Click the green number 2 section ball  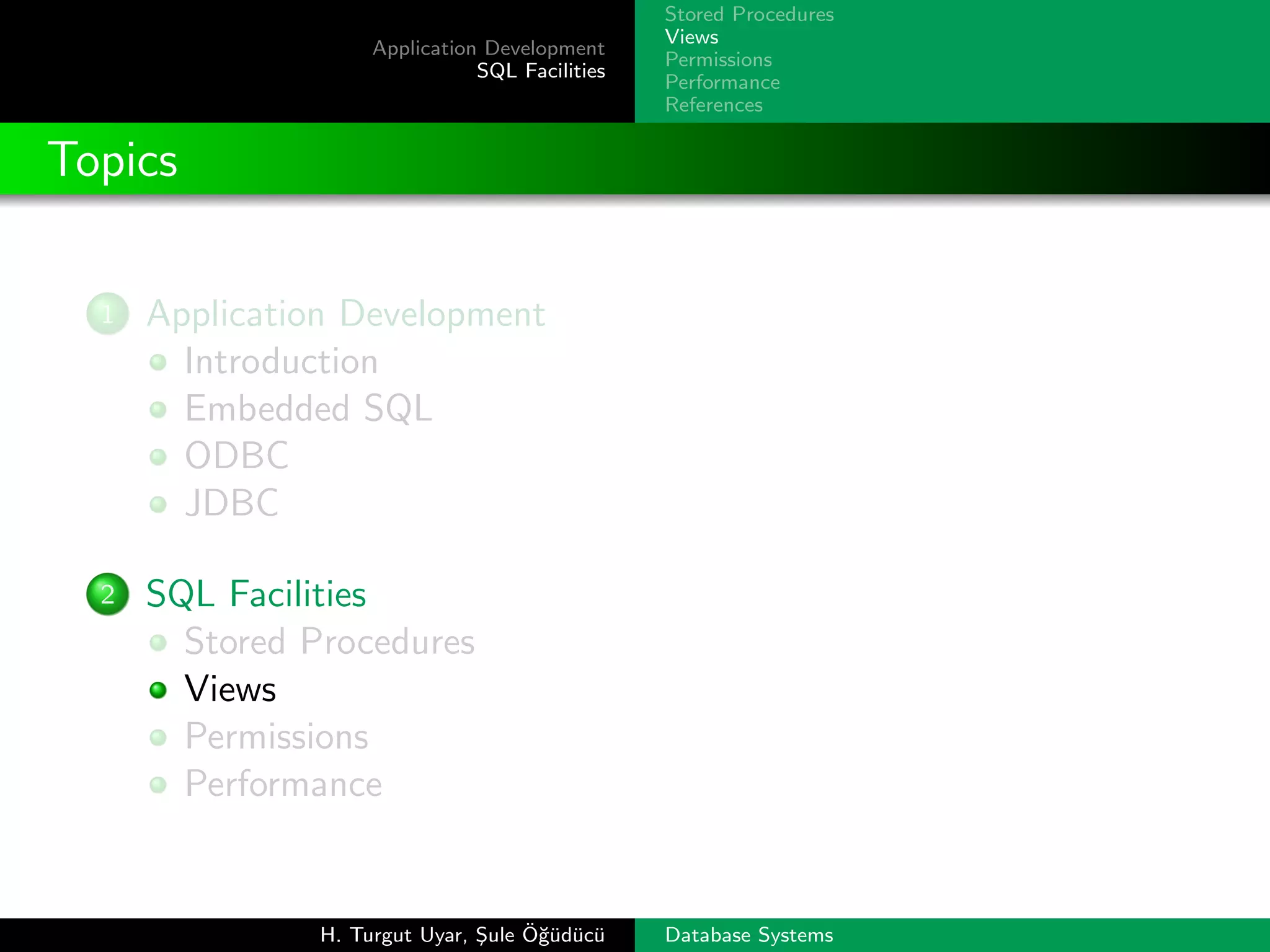107,594
